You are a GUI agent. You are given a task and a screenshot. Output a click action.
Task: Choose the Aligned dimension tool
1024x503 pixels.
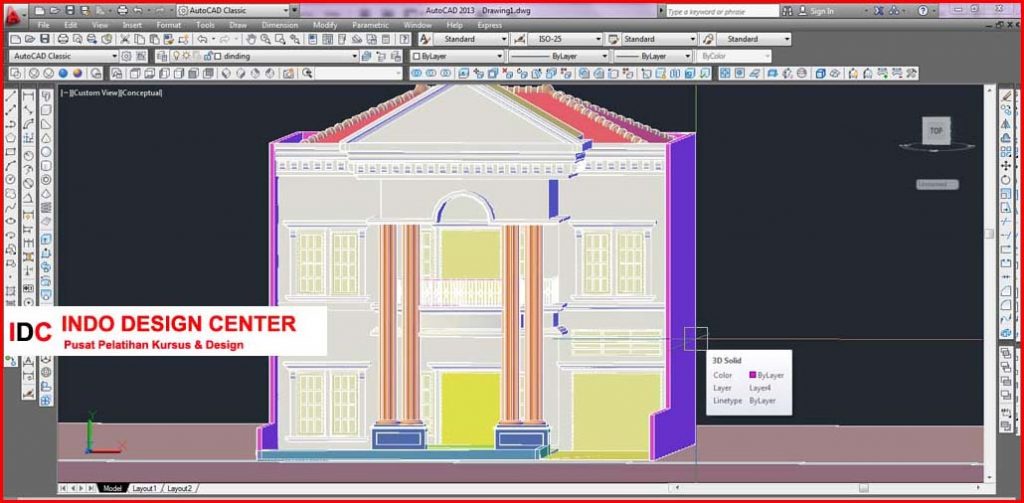[x=29, y=110]
